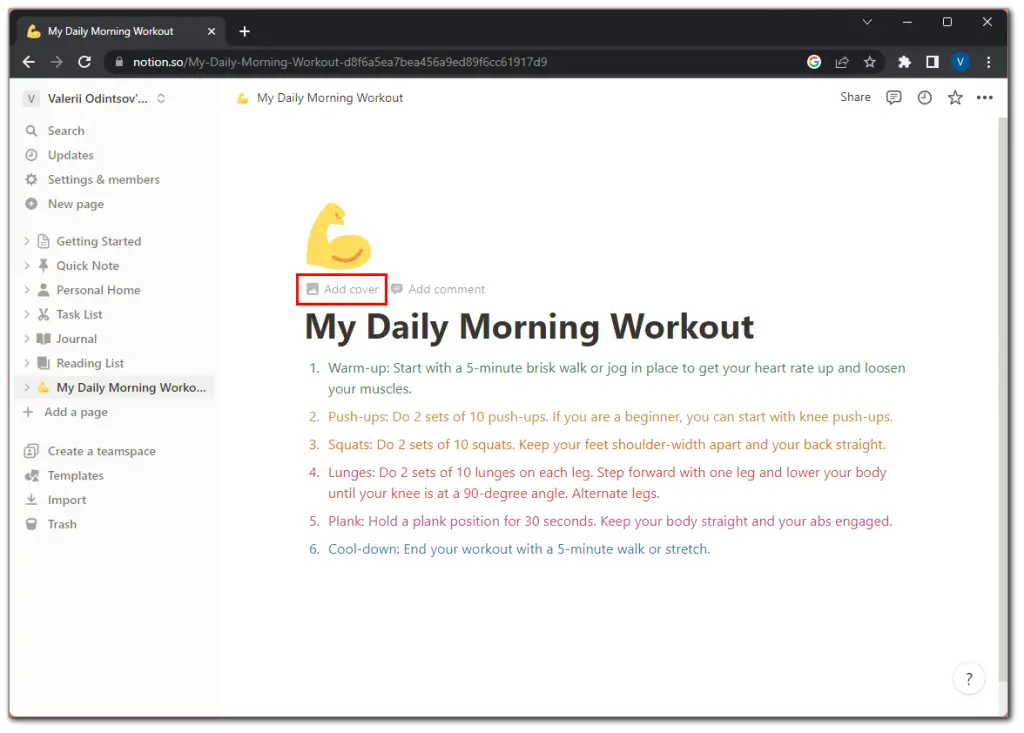Open the Updates bell in sidebar
1024x733 pixels.
click(66, 155)
